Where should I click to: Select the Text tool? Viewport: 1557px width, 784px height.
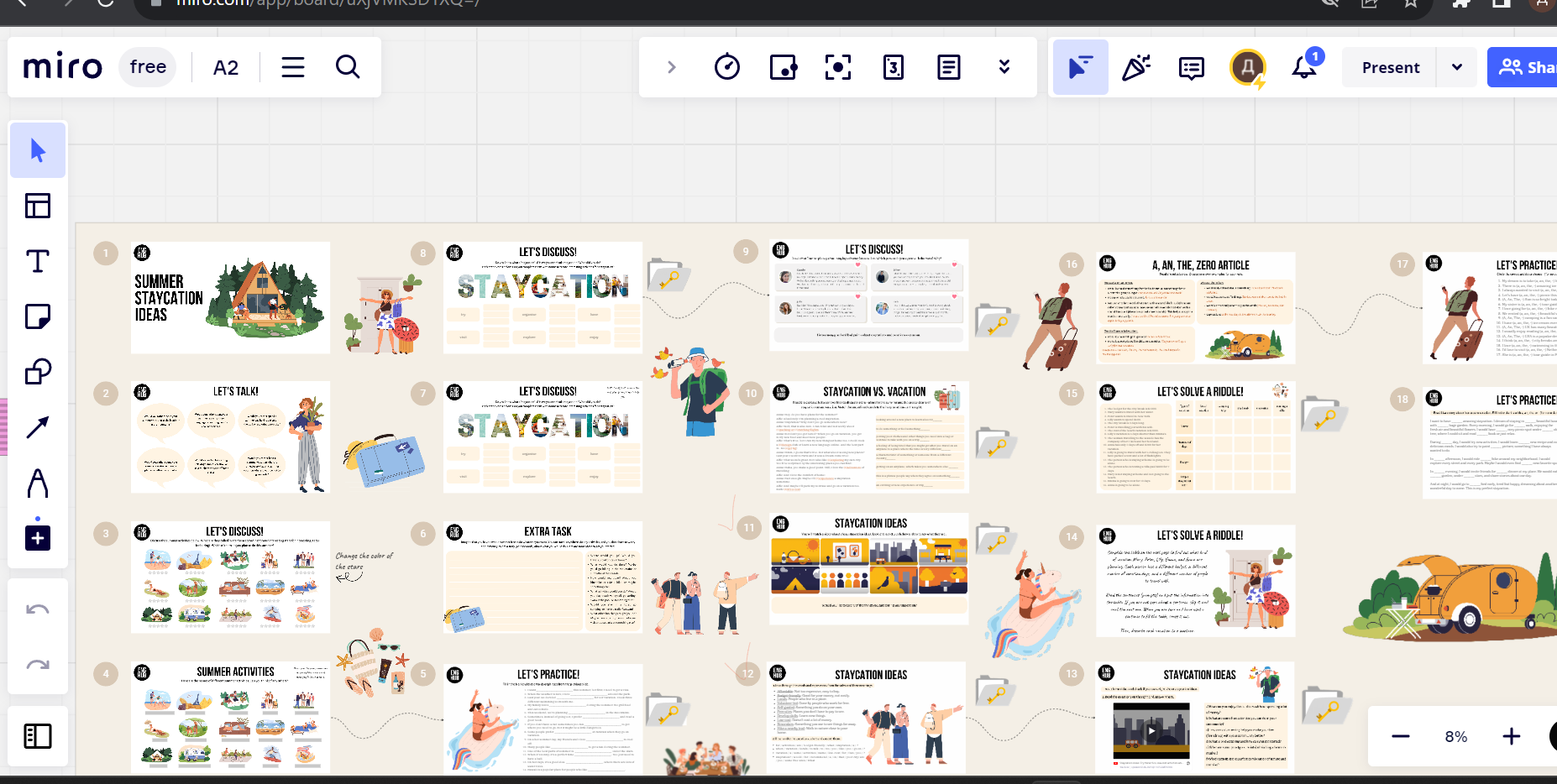tap(38, 261)
